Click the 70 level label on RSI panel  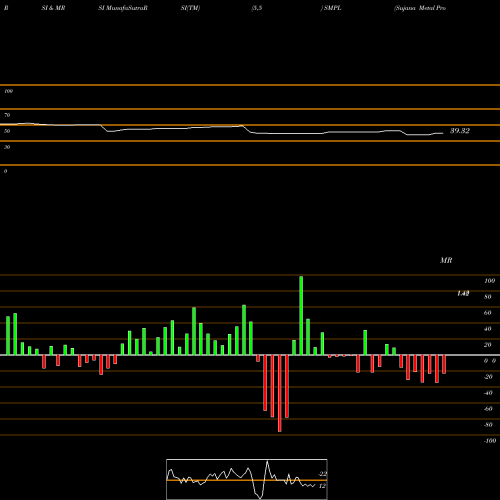(x=7, y=115)
